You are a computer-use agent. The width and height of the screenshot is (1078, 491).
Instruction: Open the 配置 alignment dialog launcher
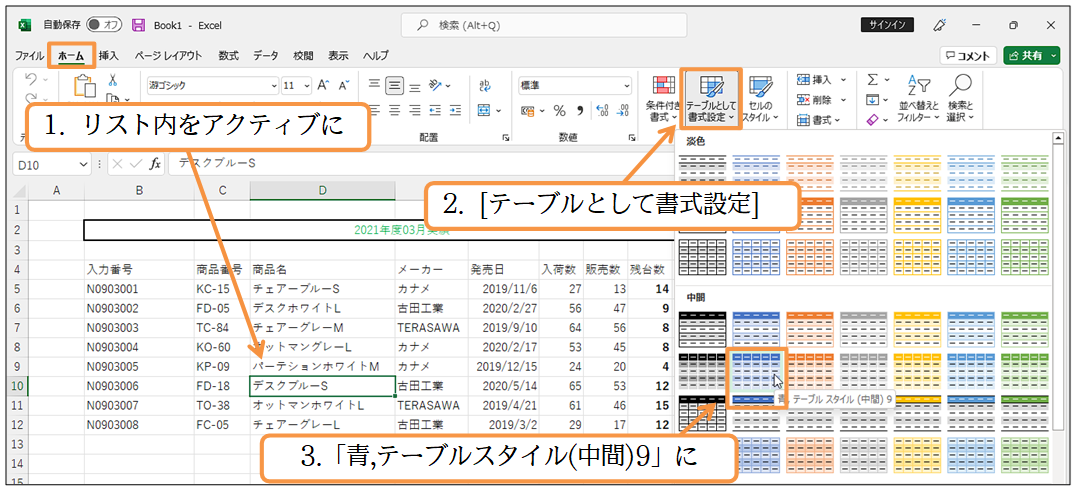pyautogui.click(x=505, y=138)
